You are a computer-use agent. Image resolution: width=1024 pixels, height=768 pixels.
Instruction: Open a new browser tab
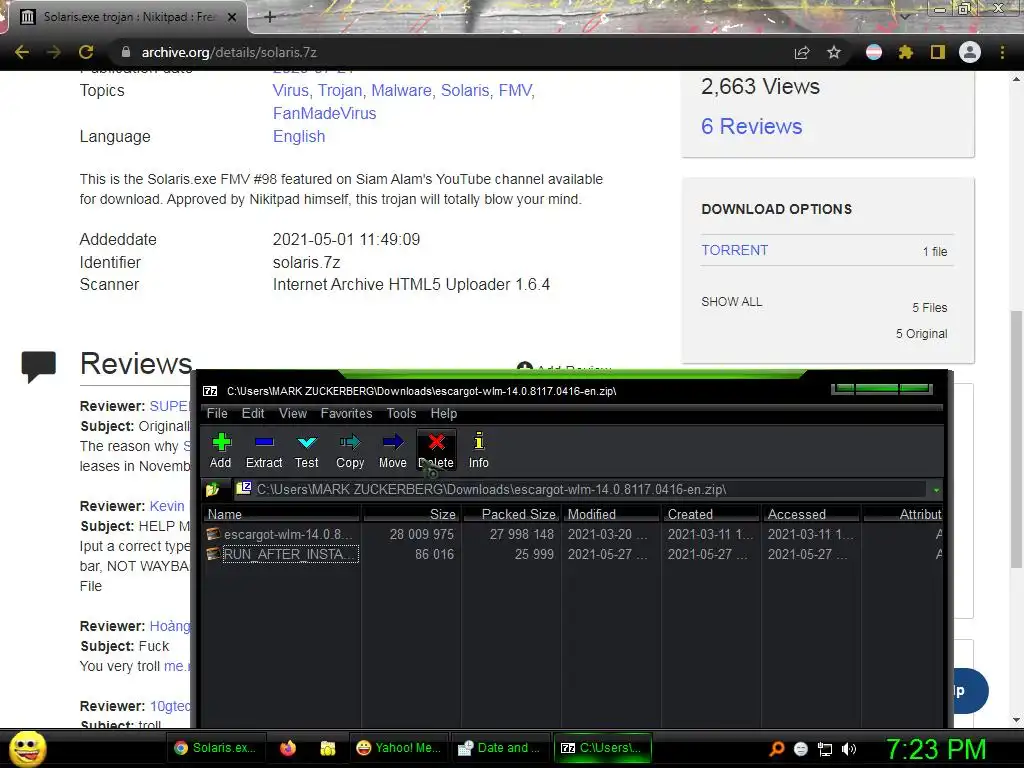[x=270, y=17]
